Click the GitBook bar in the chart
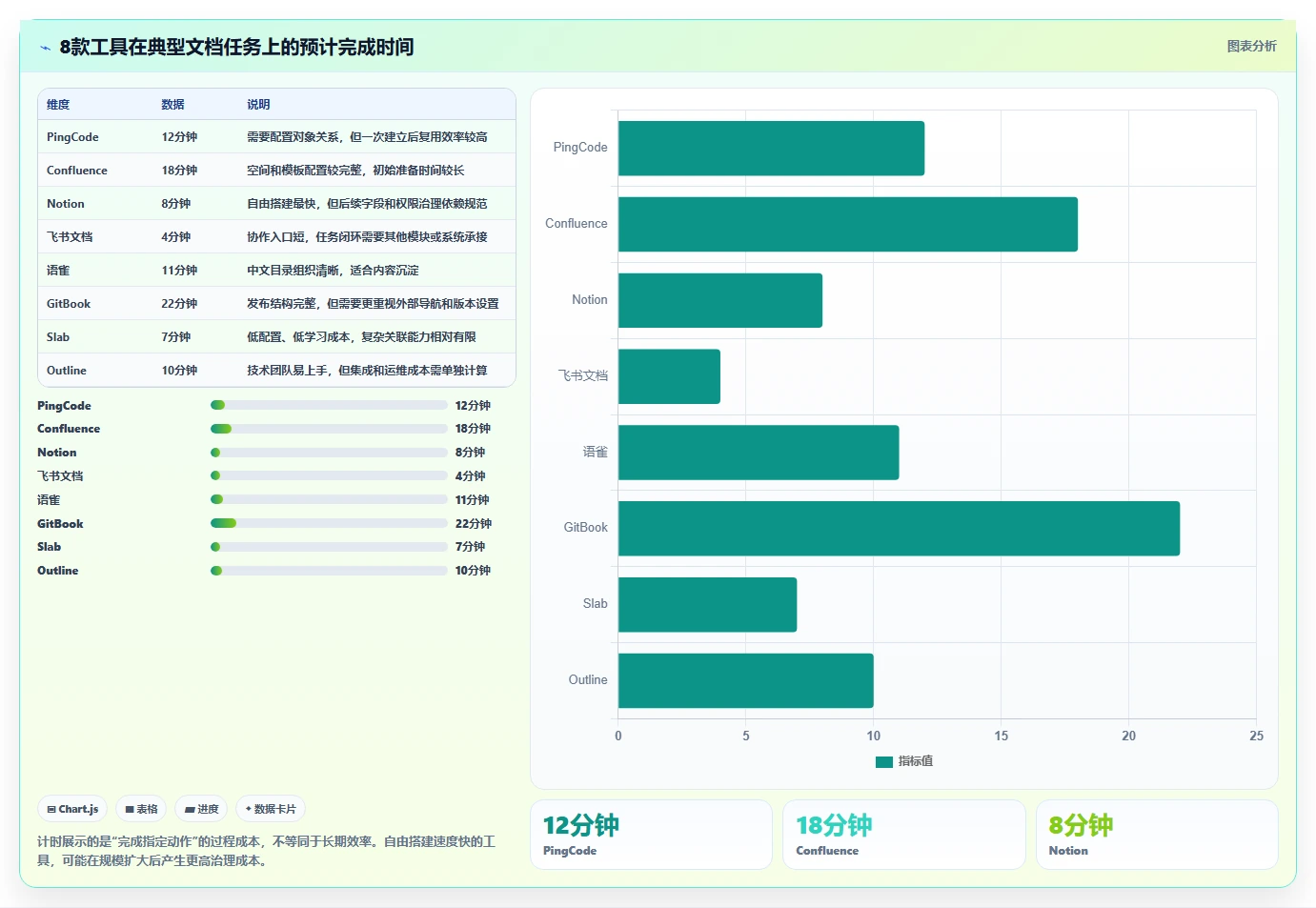The height and width of the screenshot is (908, 1316). (x=899, y=528)
